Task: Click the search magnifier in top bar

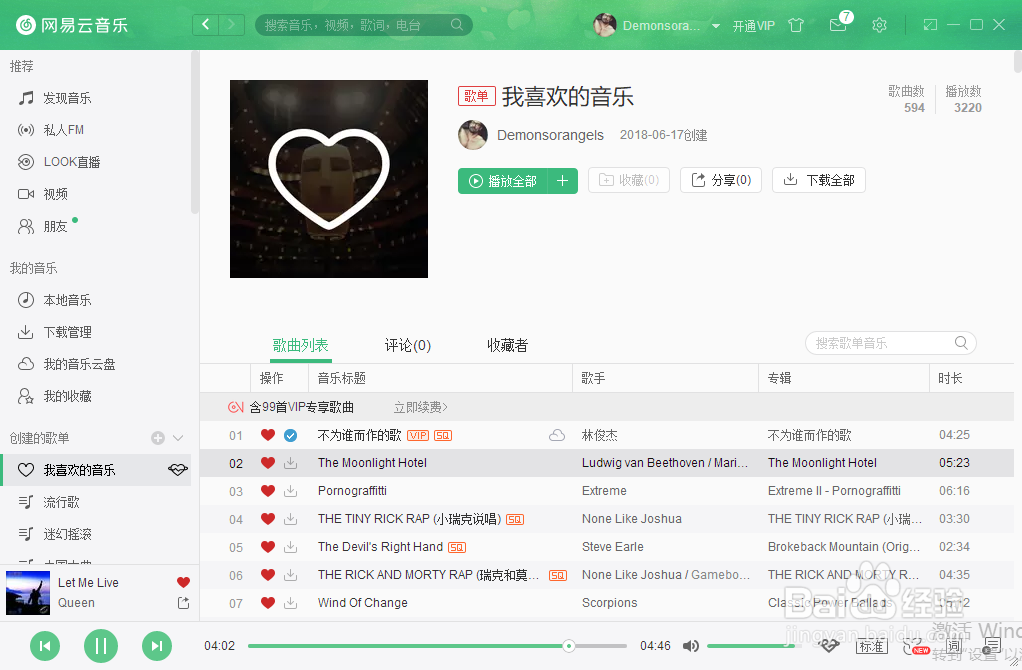Action: pos(457,25)
